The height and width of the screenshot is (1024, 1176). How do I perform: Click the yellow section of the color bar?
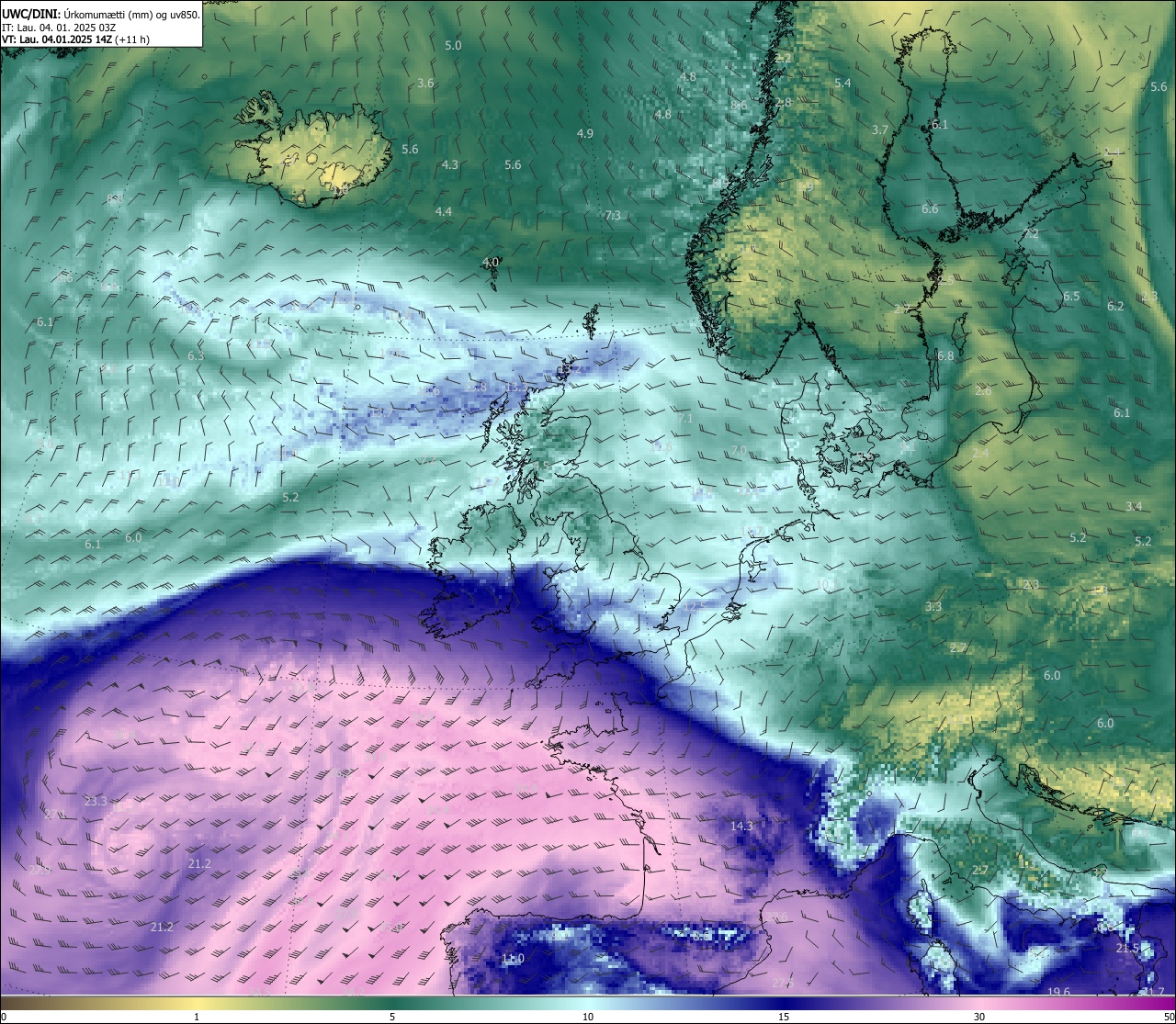[x=198, y=1003]
